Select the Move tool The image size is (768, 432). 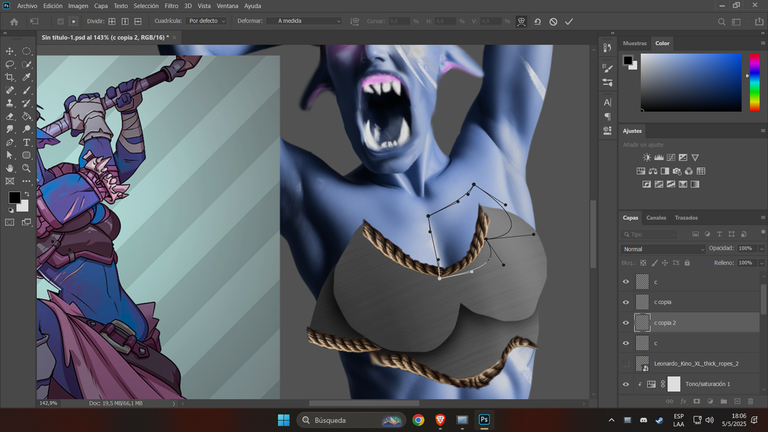pos(10,51)
